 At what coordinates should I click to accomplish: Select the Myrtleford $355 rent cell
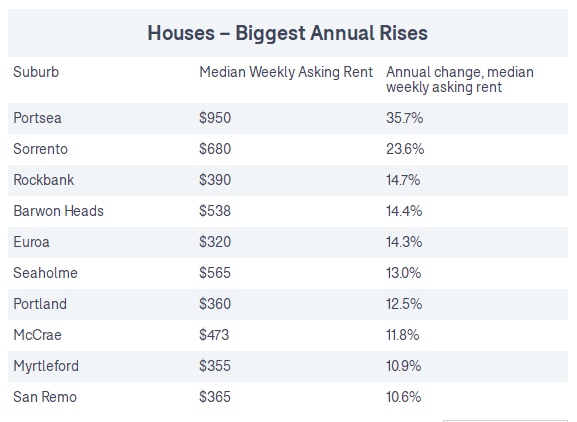point(215,366)
